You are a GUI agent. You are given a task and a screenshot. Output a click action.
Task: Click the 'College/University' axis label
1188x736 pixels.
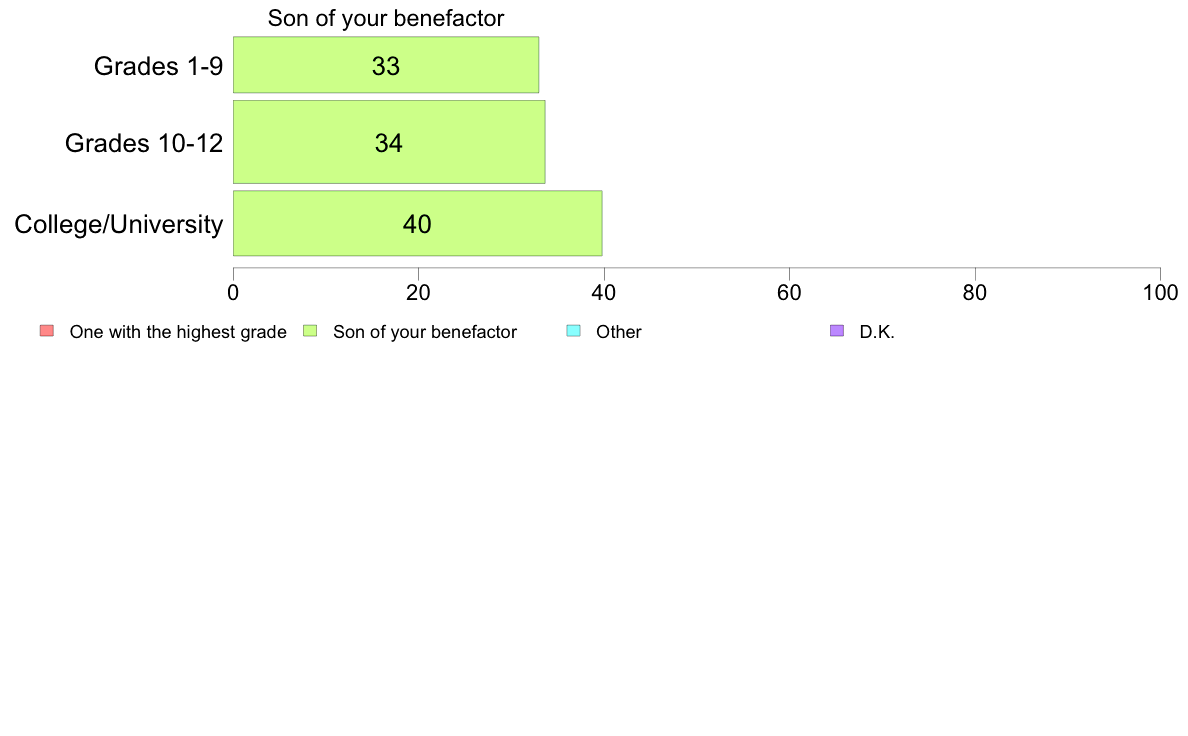click(x=119, y=224)
